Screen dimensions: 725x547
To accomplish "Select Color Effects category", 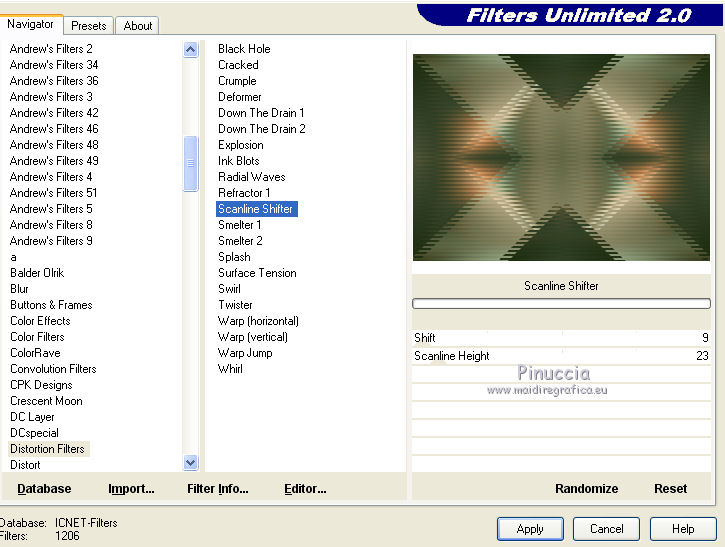I will [x=40, y=321].
